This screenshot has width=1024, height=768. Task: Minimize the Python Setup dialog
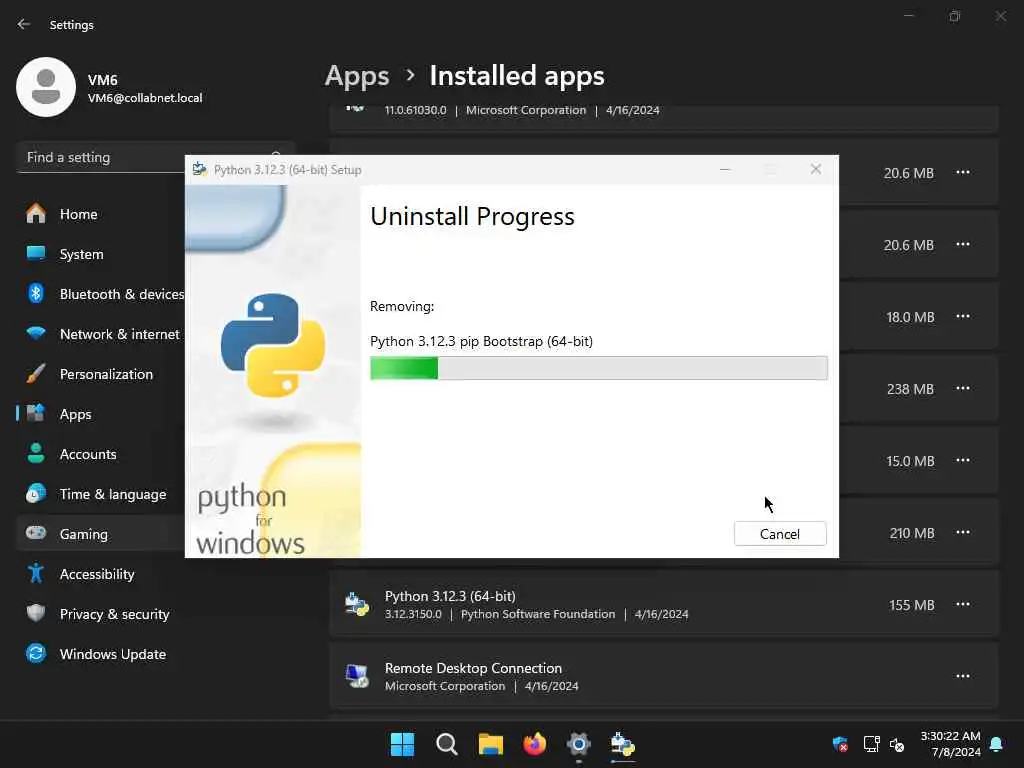pos(725,169)
